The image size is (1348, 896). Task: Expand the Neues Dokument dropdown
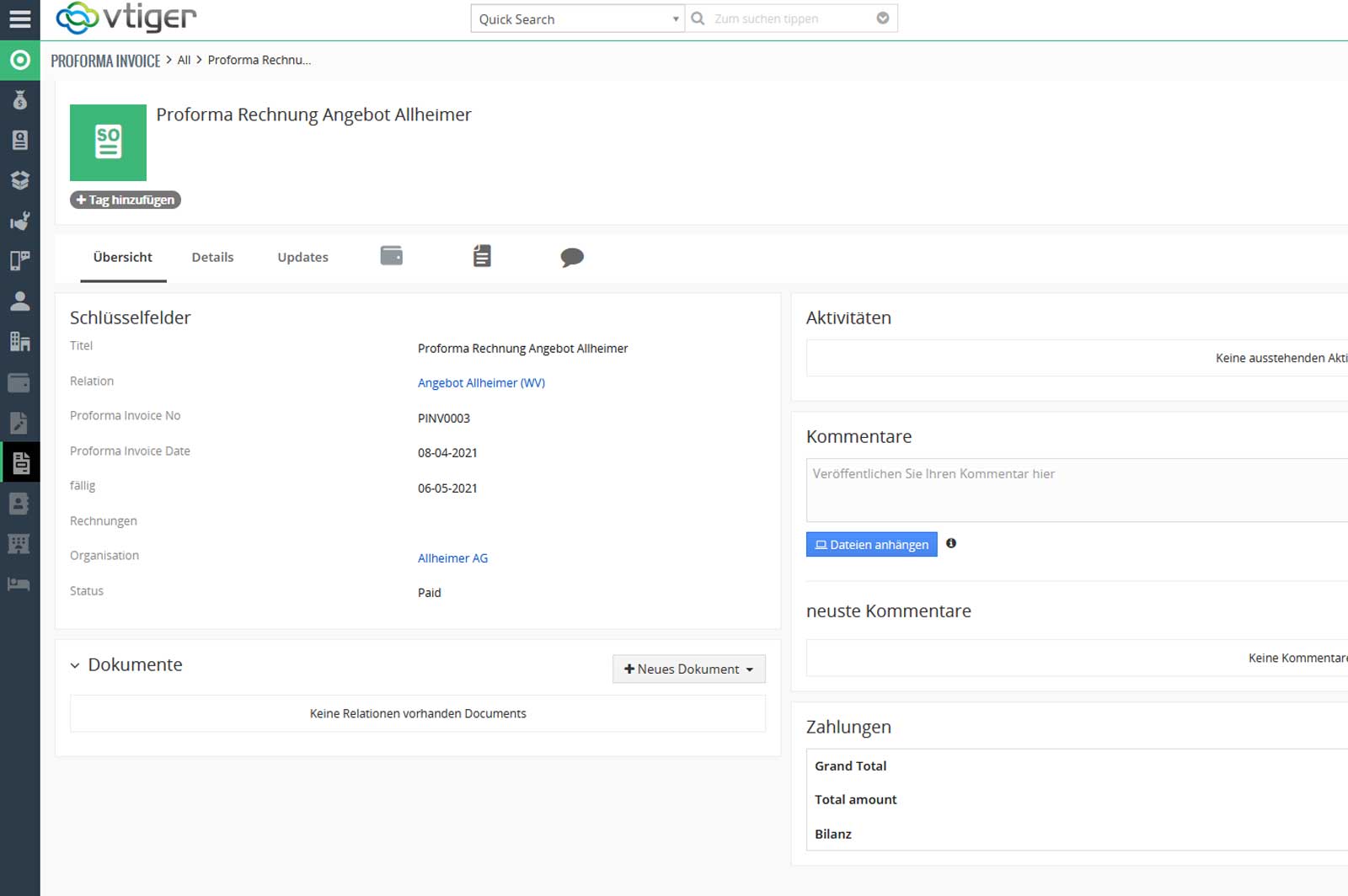750,669
